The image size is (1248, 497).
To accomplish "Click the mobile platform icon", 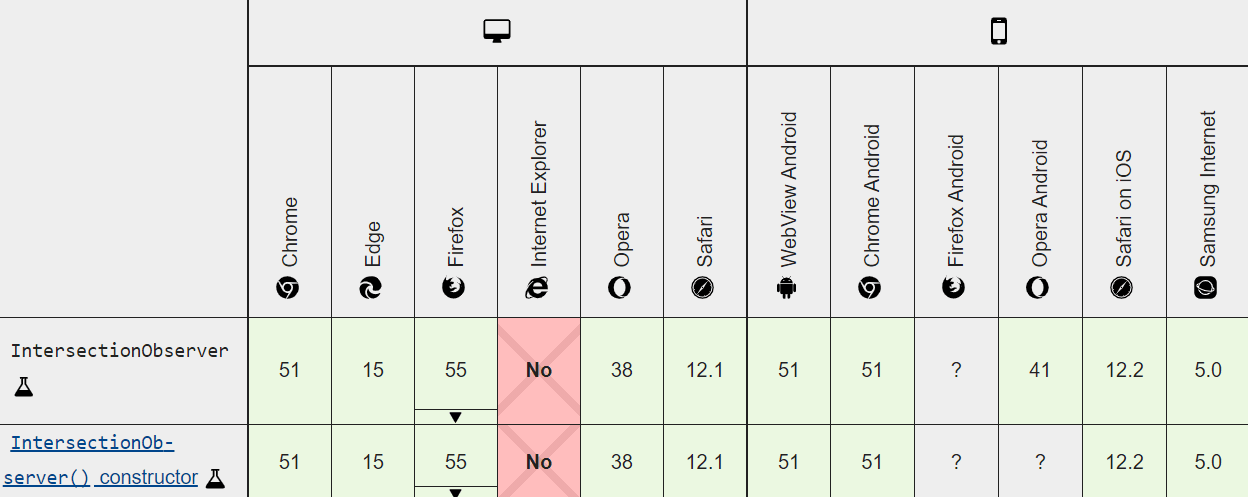I will tap(998, 32).
